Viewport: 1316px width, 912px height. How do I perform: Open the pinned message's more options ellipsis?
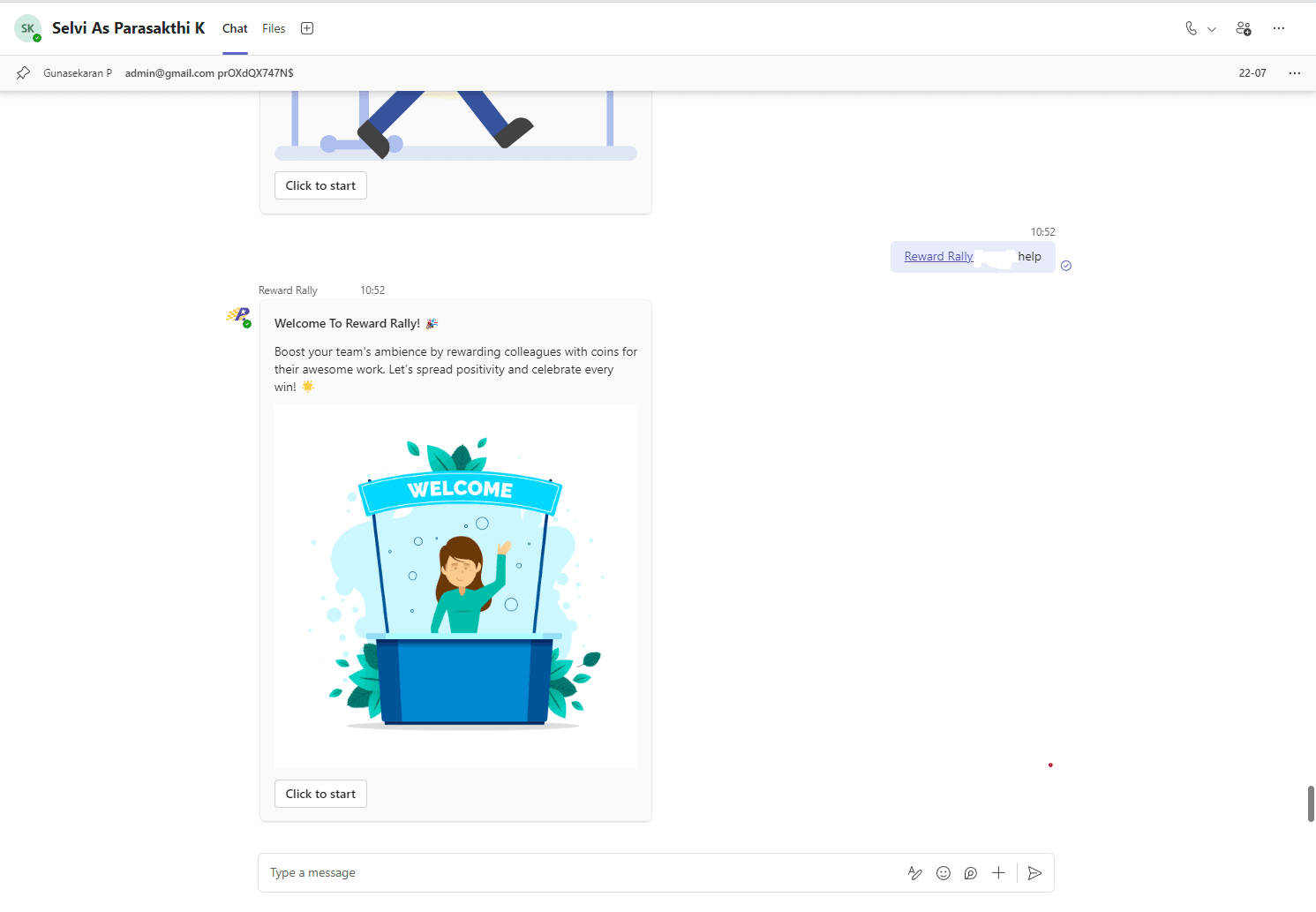point(1295,73)
